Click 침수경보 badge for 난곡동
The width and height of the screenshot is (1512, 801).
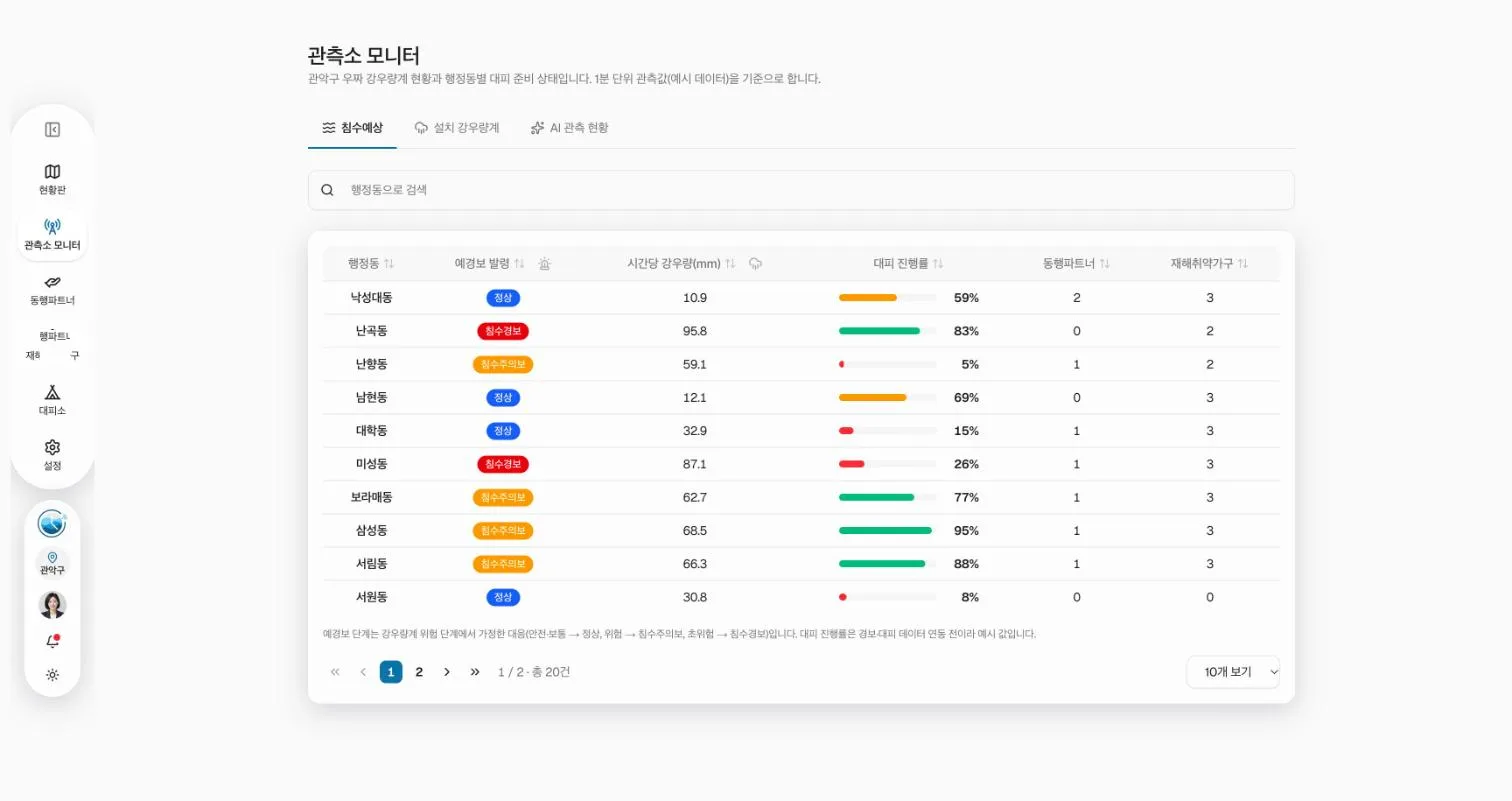click(503, 331)
